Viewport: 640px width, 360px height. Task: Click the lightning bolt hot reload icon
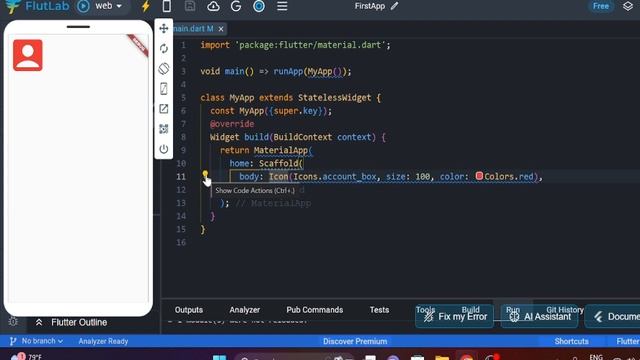pyautogui.click(x=146, y=6)
